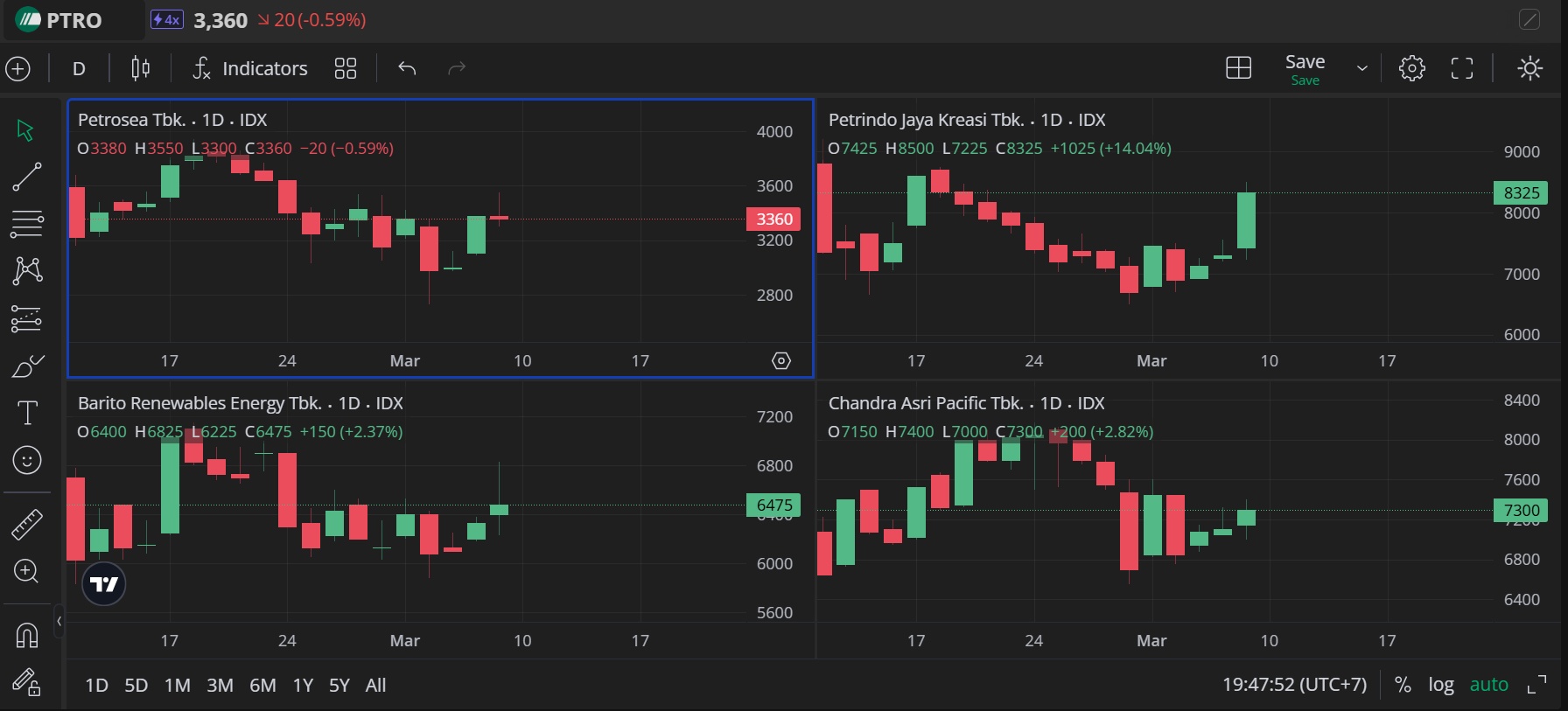1568x711 pixels.
Task: Open the candlestick chart style menu
Action: 140,68
